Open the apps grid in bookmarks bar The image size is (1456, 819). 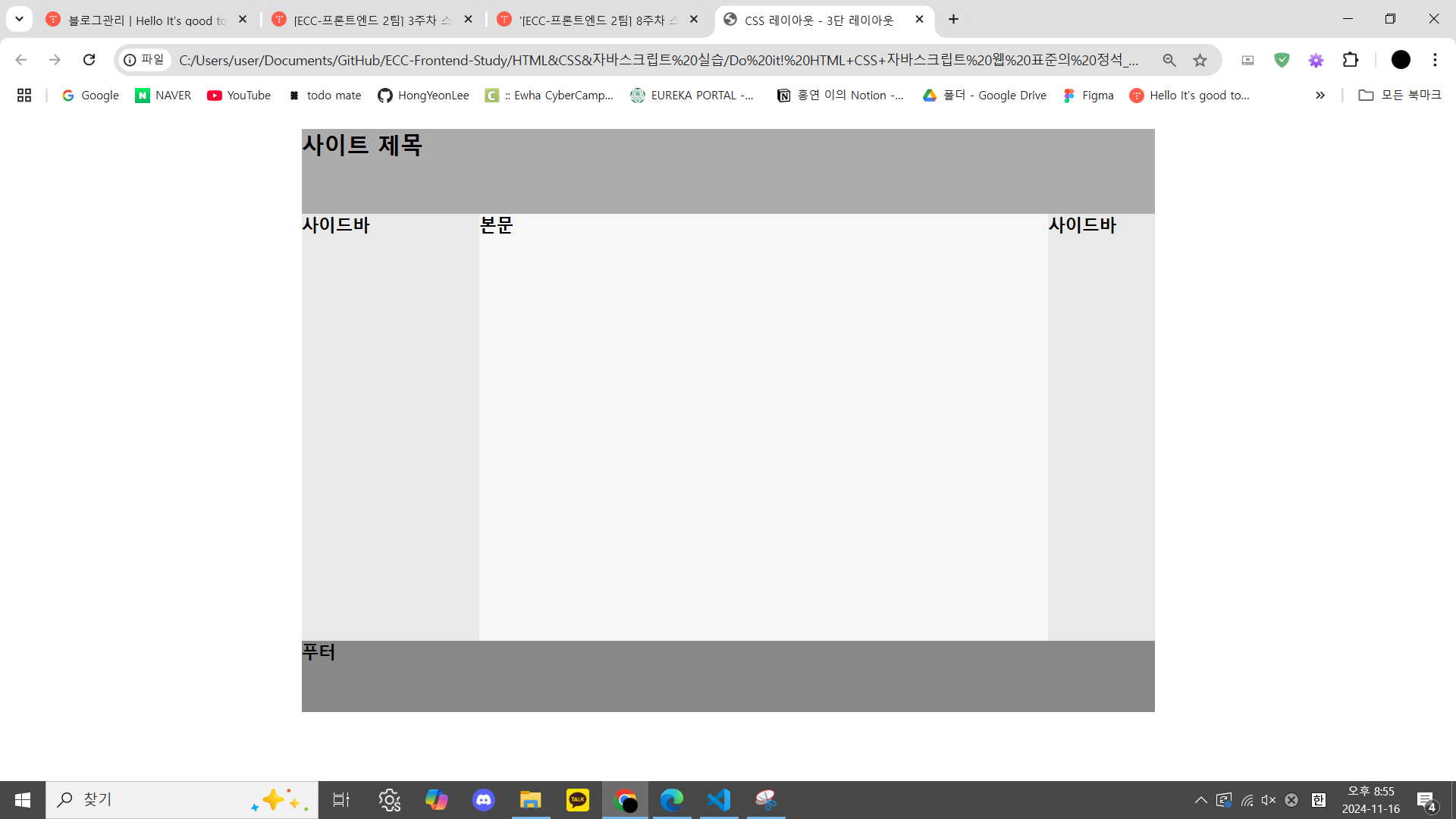(x=24, y=95)
